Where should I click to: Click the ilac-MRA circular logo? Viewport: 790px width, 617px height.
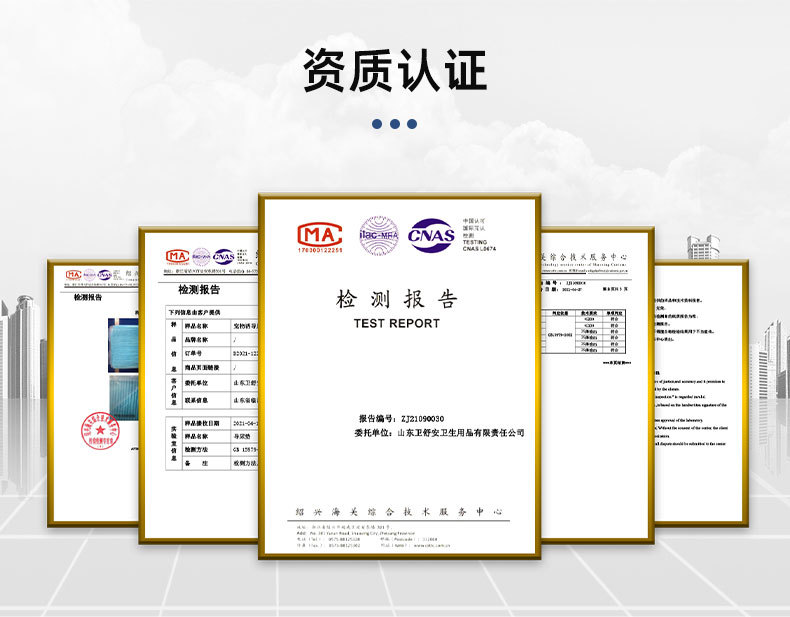point(379,236)
